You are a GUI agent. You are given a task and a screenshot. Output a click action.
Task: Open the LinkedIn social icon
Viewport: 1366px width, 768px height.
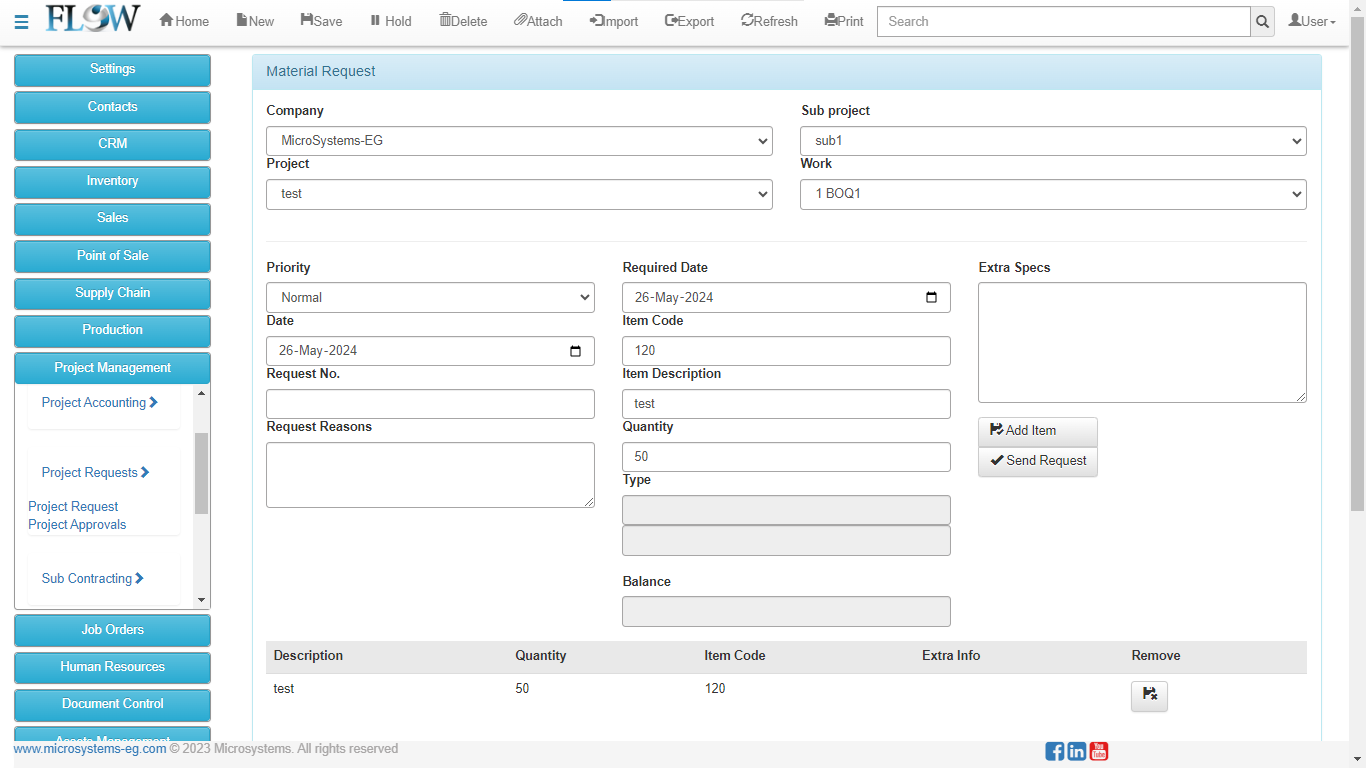[1077, 751]
